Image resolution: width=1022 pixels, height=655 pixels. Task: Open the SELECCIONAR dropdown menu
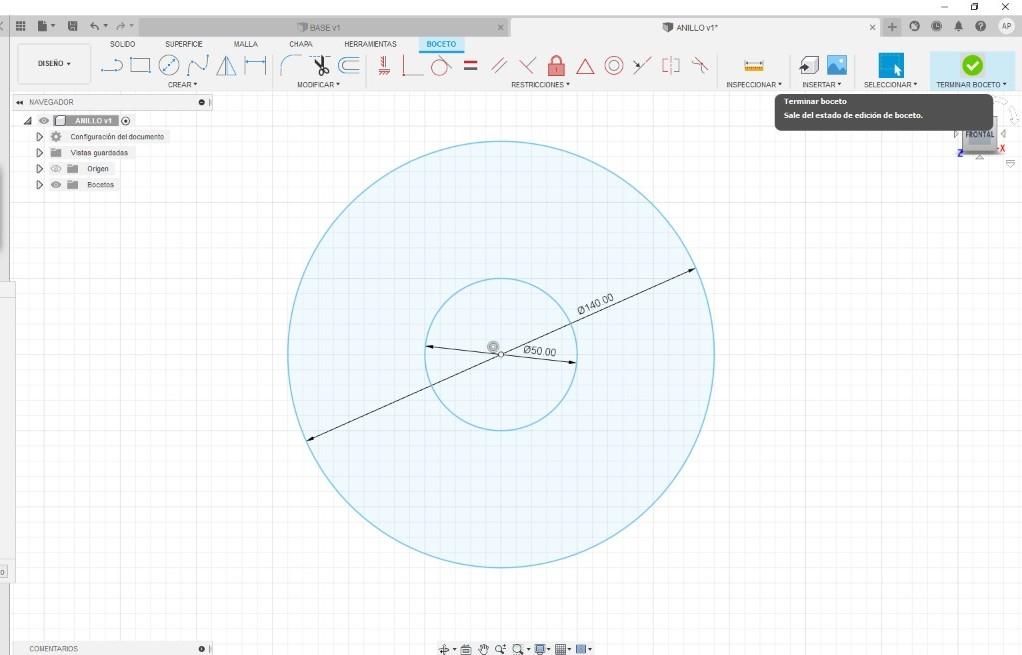890,85
